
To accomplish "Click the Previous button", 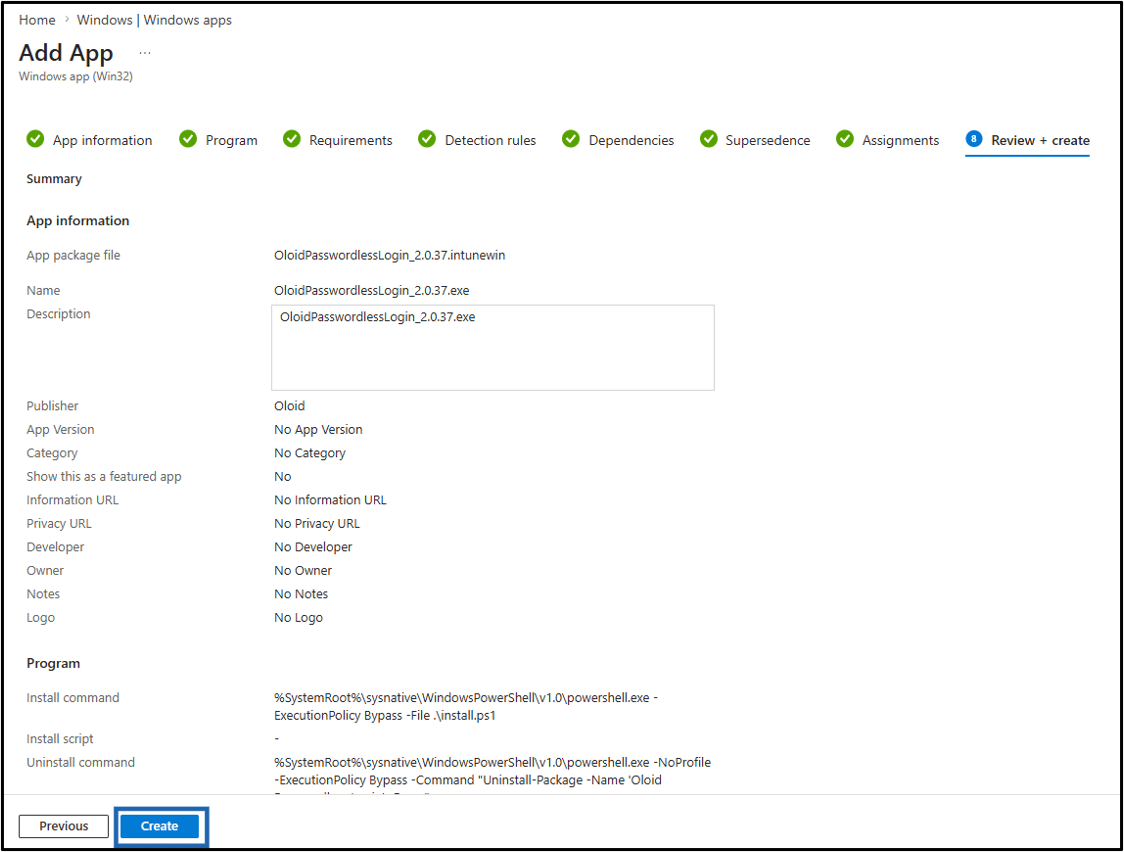I will pos(64,826).
